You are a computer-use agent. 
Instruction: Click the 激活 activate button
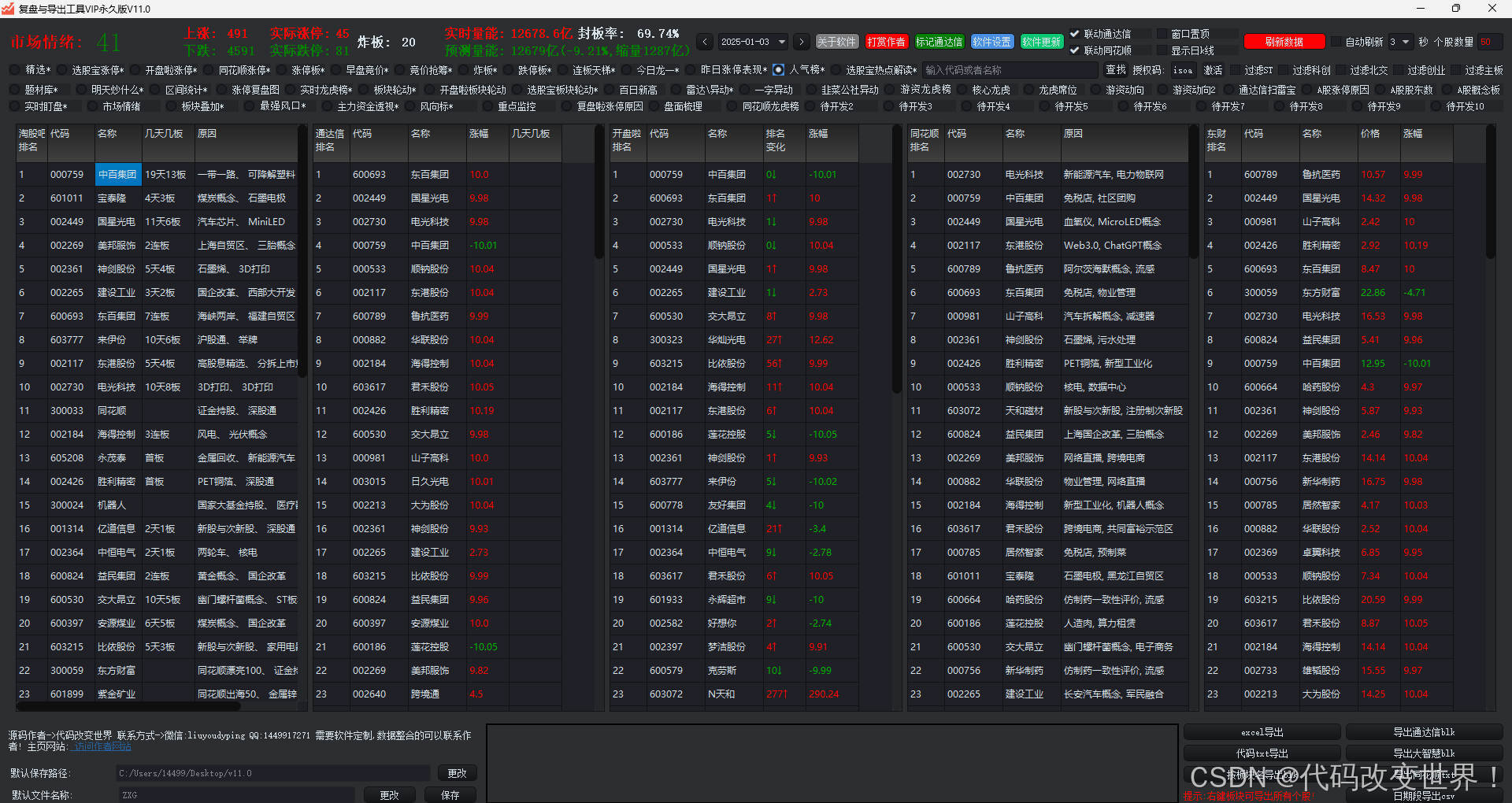pyautogui.click(x=1213, y=70)
